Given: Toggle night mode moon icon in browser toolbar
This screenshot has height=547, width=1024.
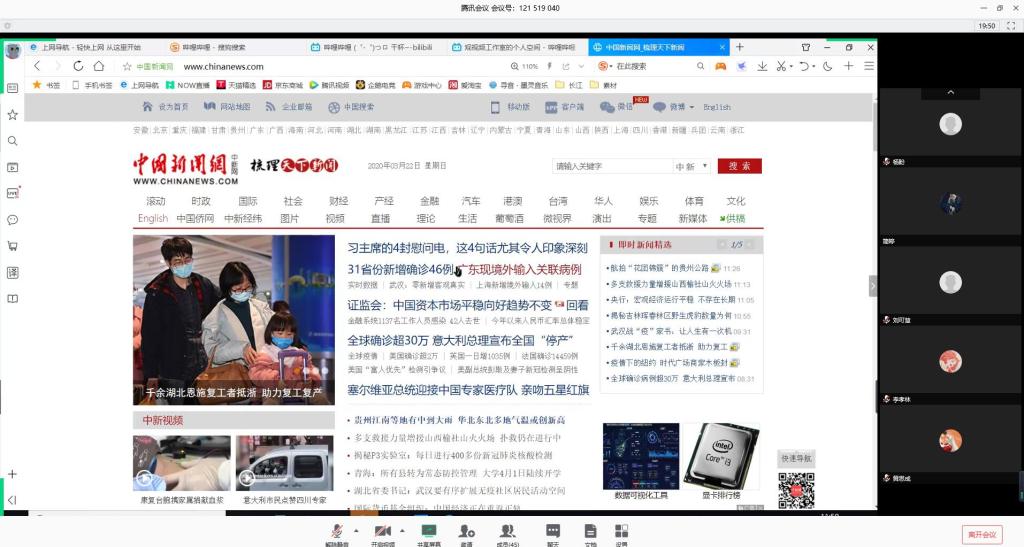Looking at the screenshot, I should coord(827,66).
